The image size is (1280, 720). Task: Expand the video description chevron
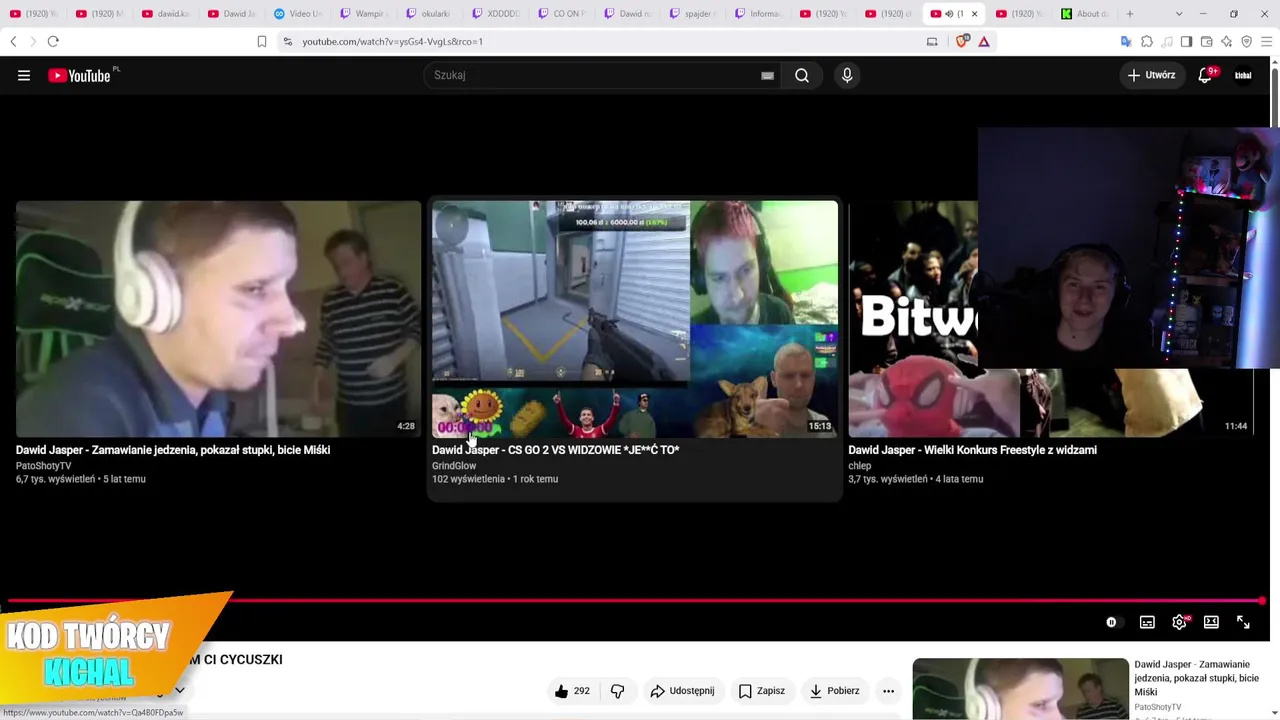pos(180,690)
